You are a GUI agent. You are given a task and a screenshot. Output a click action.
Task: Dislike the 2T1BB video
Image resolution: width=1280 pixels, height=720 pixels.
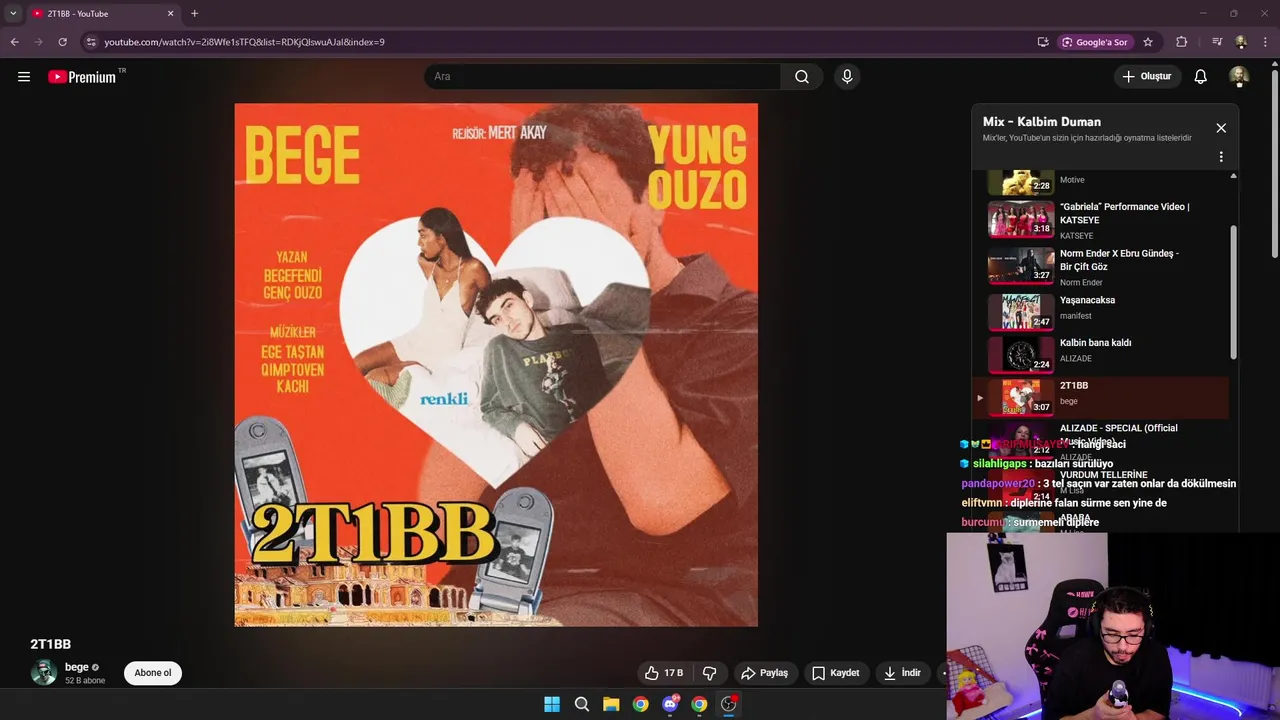pyautogui.click(x=710, y=673)
